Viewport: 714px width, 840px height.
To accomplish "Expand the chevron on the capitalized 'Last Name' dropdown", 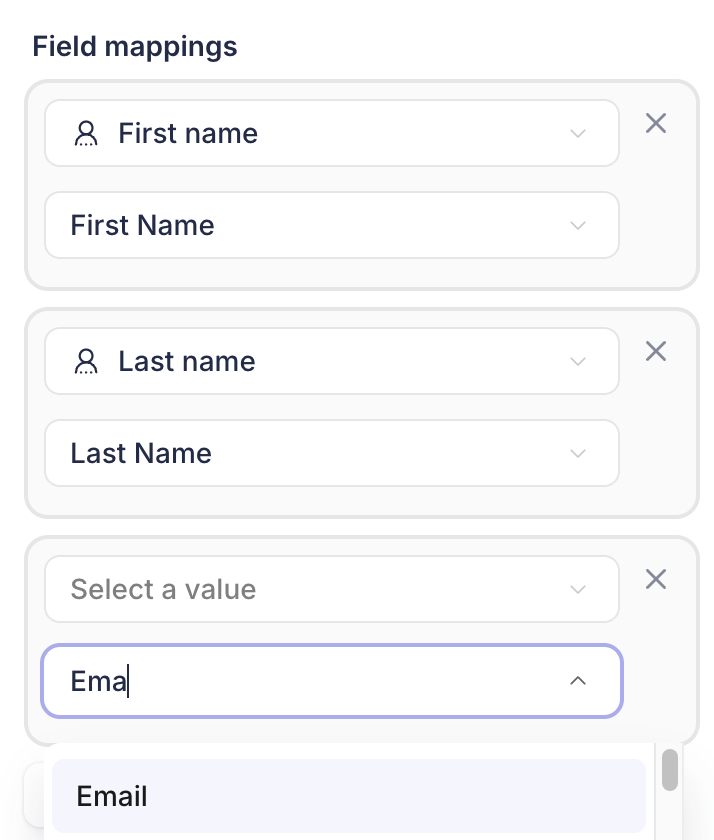I will click(x=577, y=454).
